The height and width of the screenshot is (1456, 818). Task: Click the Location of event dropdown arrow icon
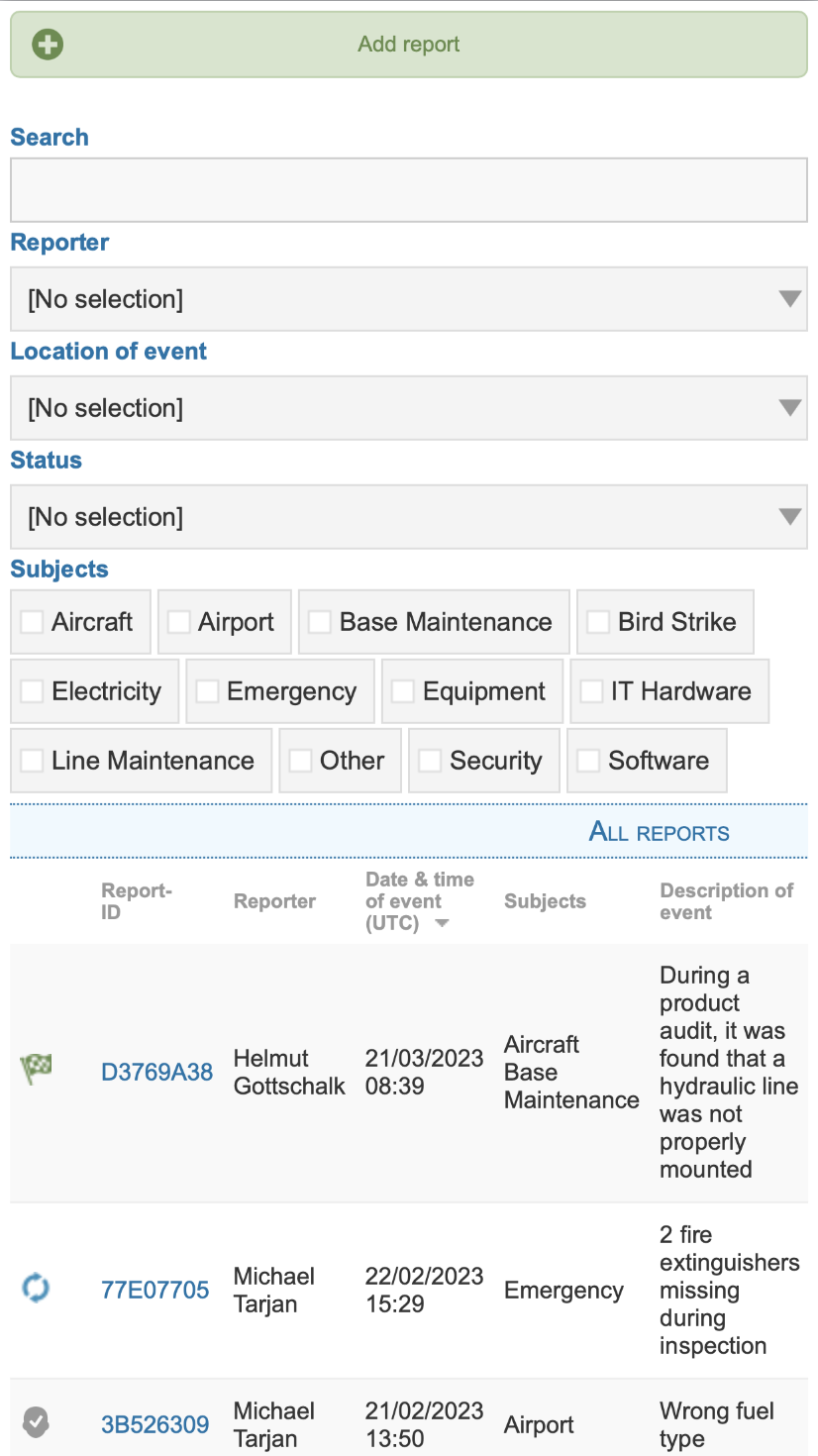point(789,408)
